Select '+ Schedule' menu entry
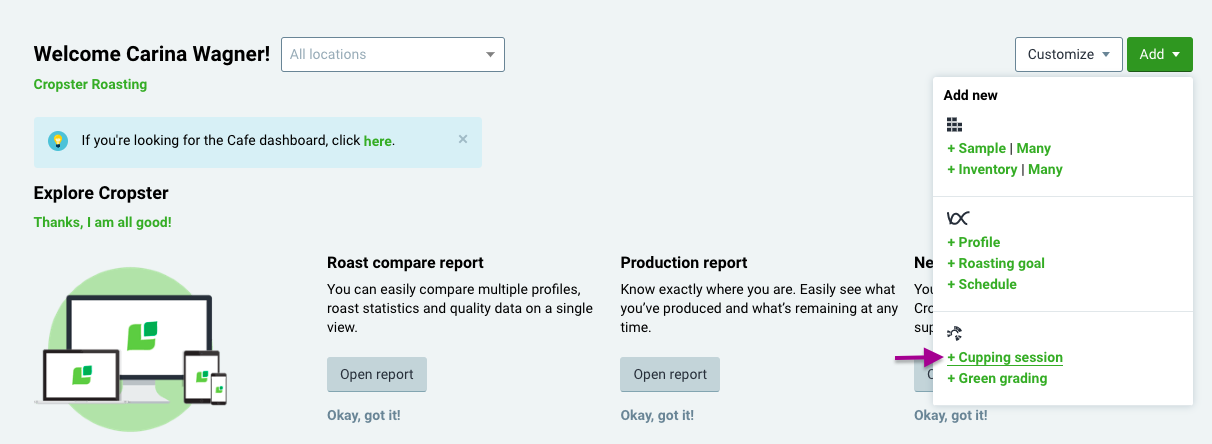This screenshot has width=1212, height=444. (982, 284)
